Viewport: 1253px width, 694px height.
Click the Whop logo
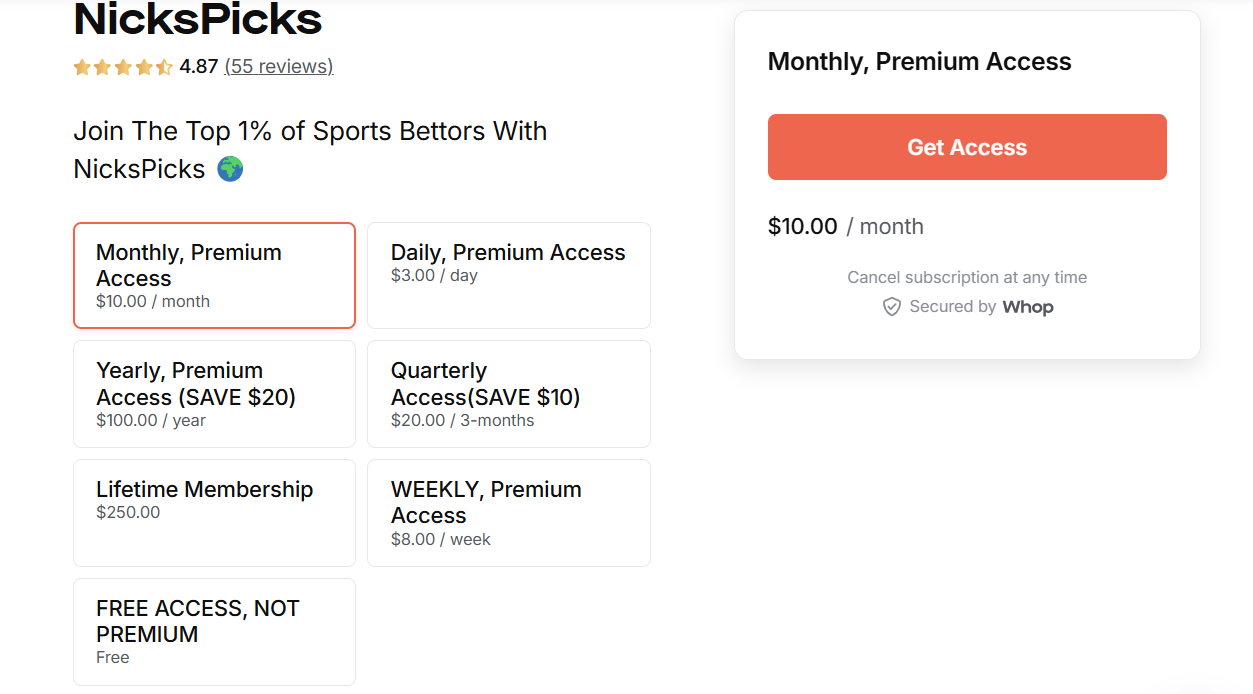[x=1028, y=306]
